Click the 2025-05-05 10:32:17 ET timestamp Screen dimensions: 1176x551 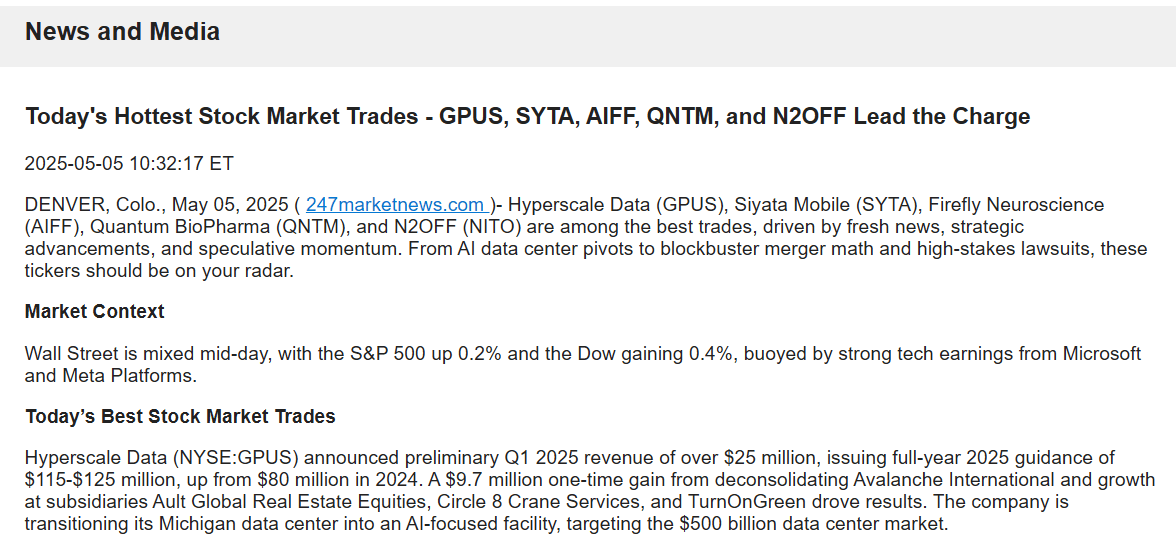pyautogui.click(x=129, y=163)
